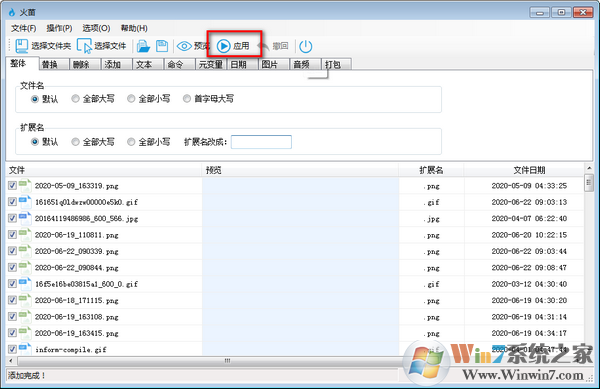Click the horizontal scrollbar thumb
600x389 pixels.
227,361
